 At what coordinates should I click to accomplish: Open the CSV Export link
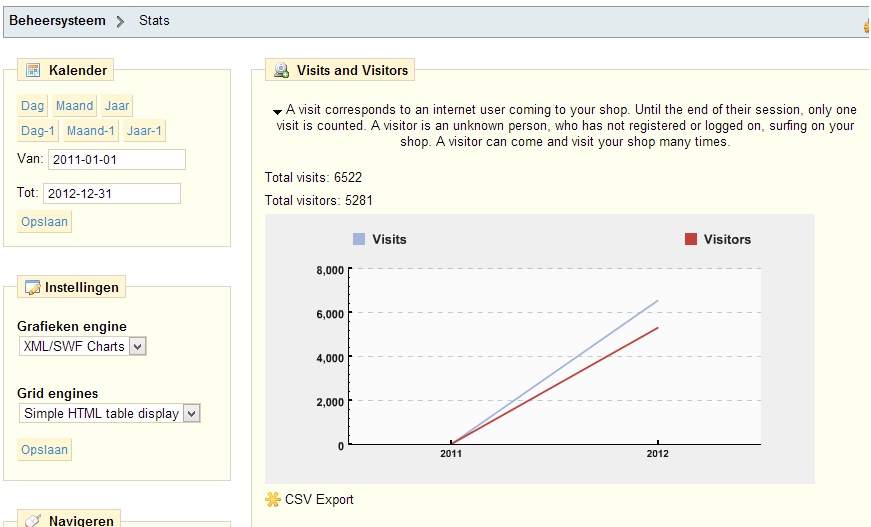pyautogui.click(x=319, y=499)
